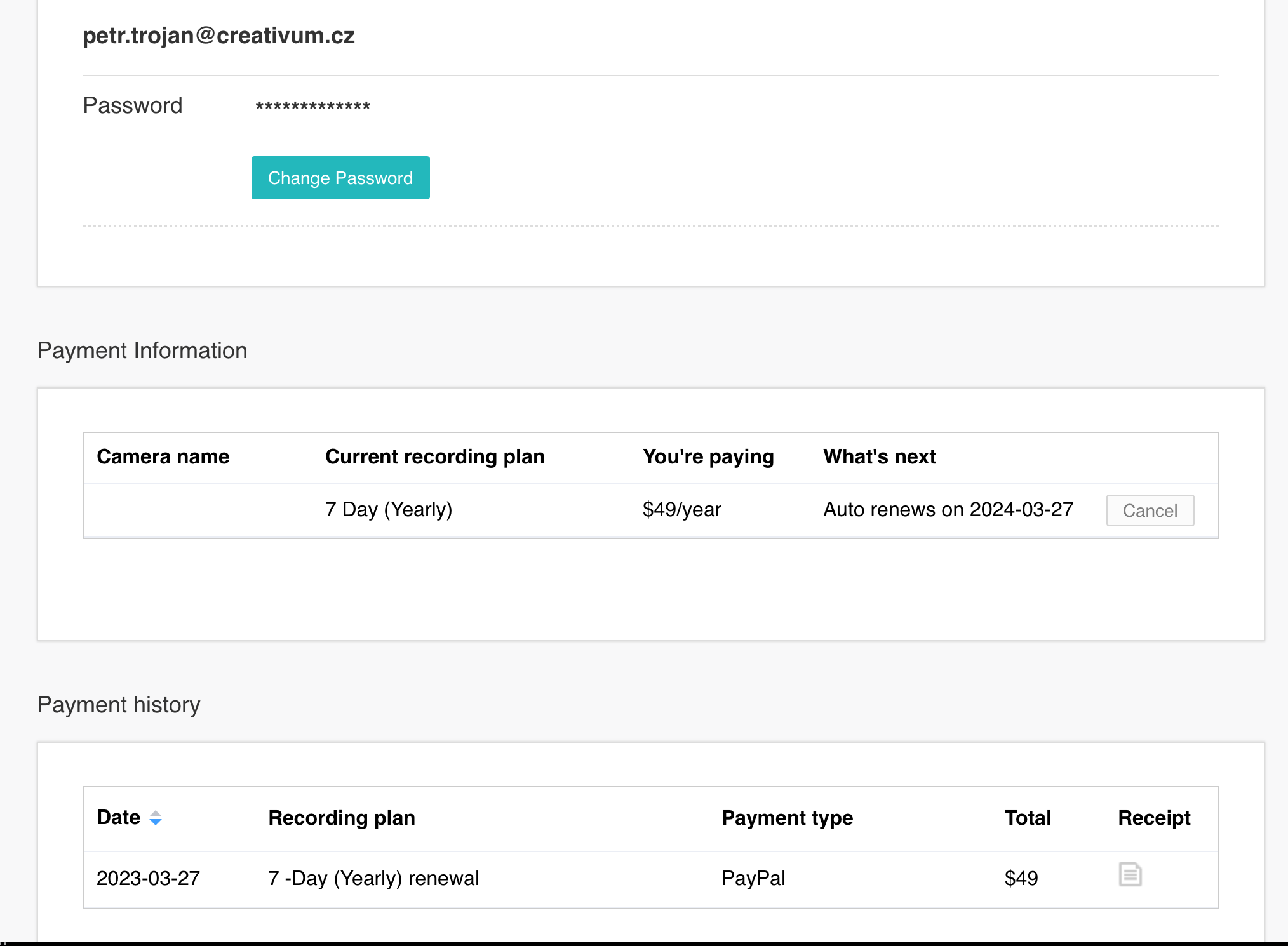The image size is (1288, 946).
Task: Click the Current recording plan header
Action: pos(435,457)
